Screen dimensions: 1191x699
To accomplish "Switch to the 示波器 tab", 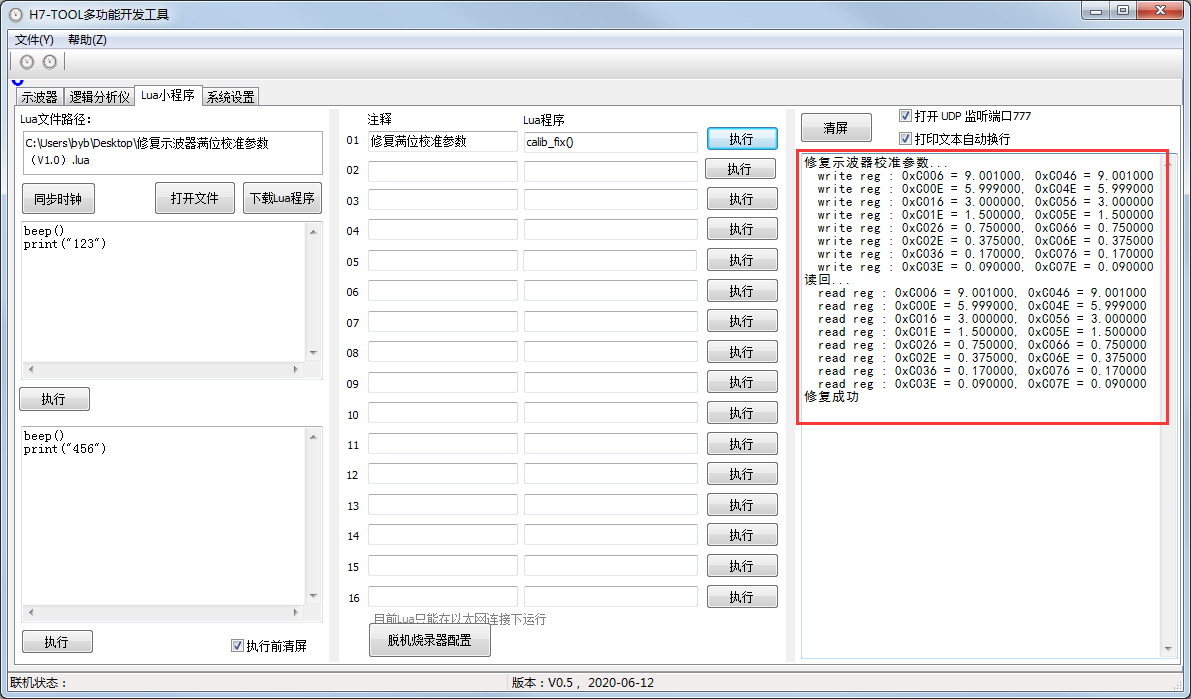I will click(x=40, y=97).
